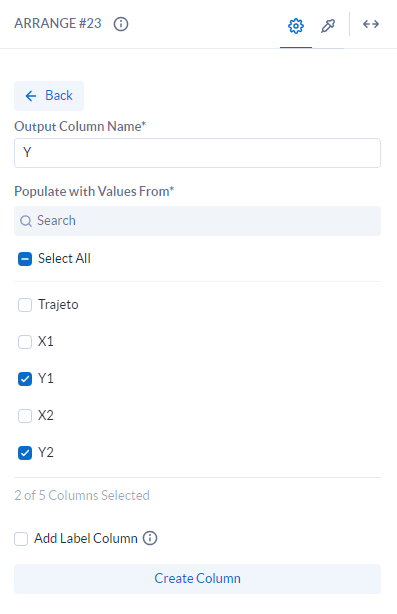397x614 pixels.
Task: Switch to the pin icon tab
Action: point(328,26)
